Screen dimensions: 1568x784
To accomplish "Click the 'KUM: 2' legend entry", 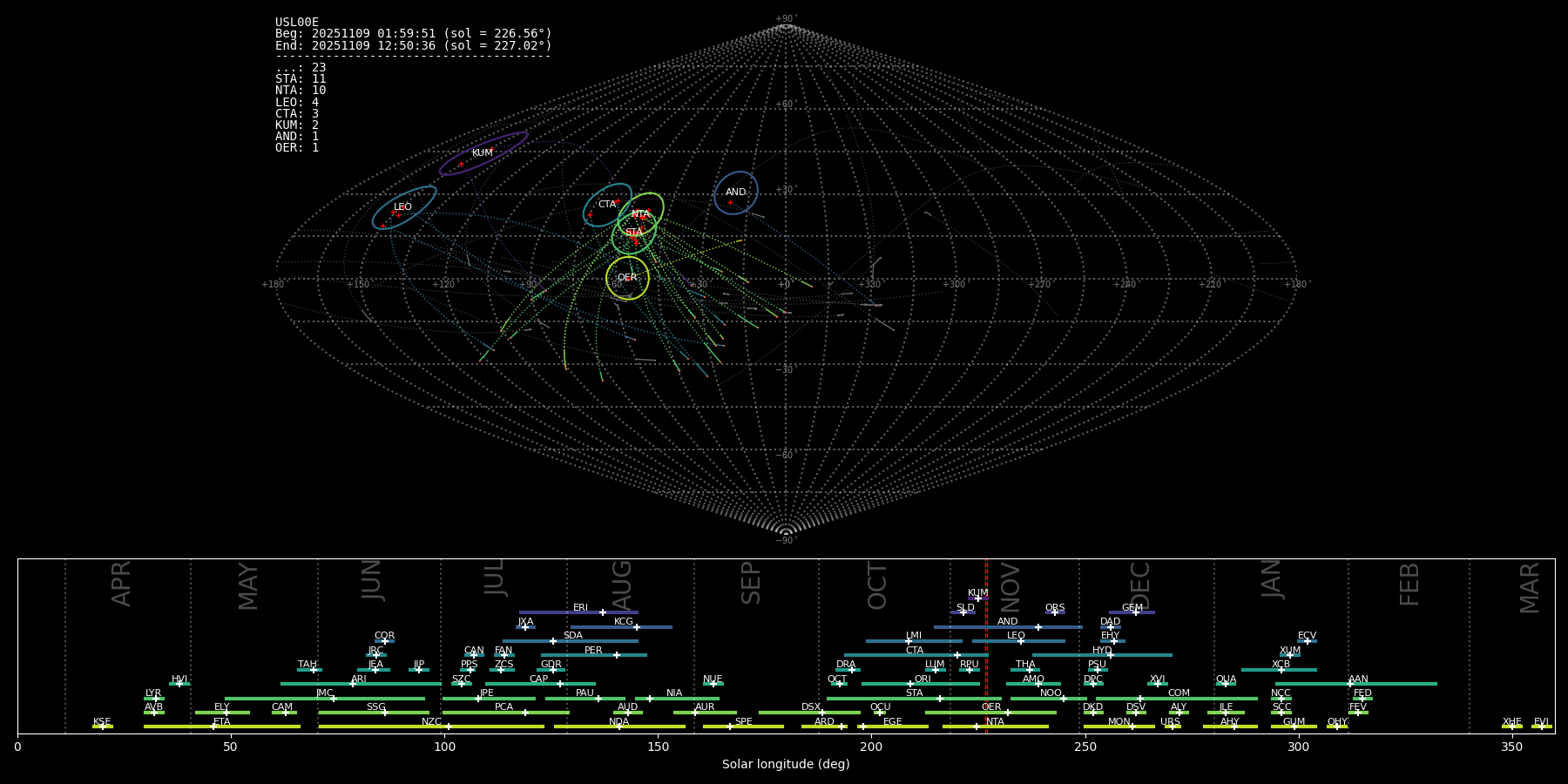I will pos(297,125).
